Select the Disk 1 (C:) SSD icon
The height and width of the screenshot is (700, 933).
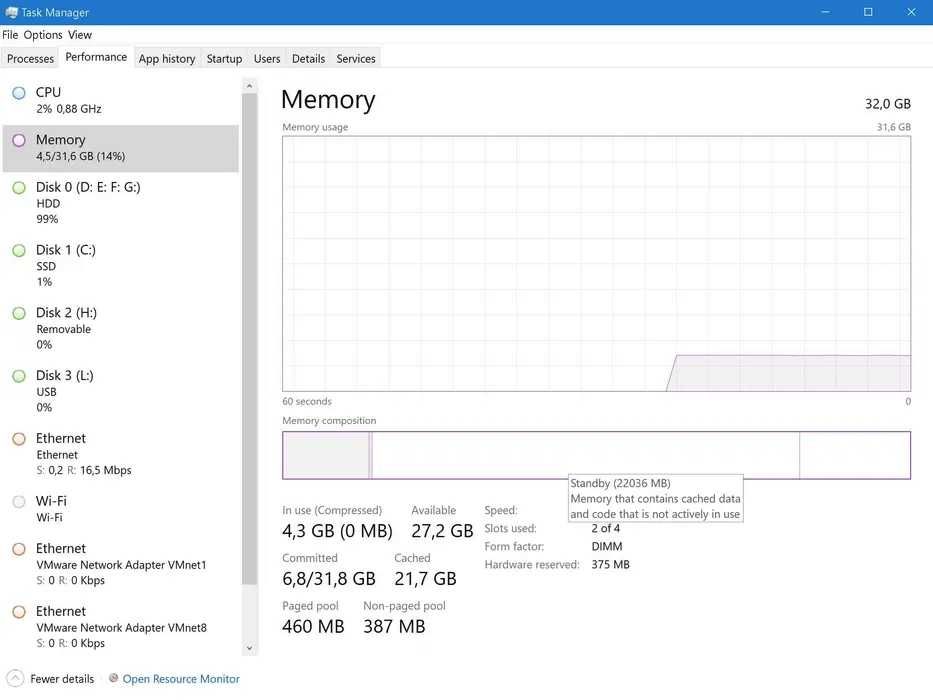[19, 251]
